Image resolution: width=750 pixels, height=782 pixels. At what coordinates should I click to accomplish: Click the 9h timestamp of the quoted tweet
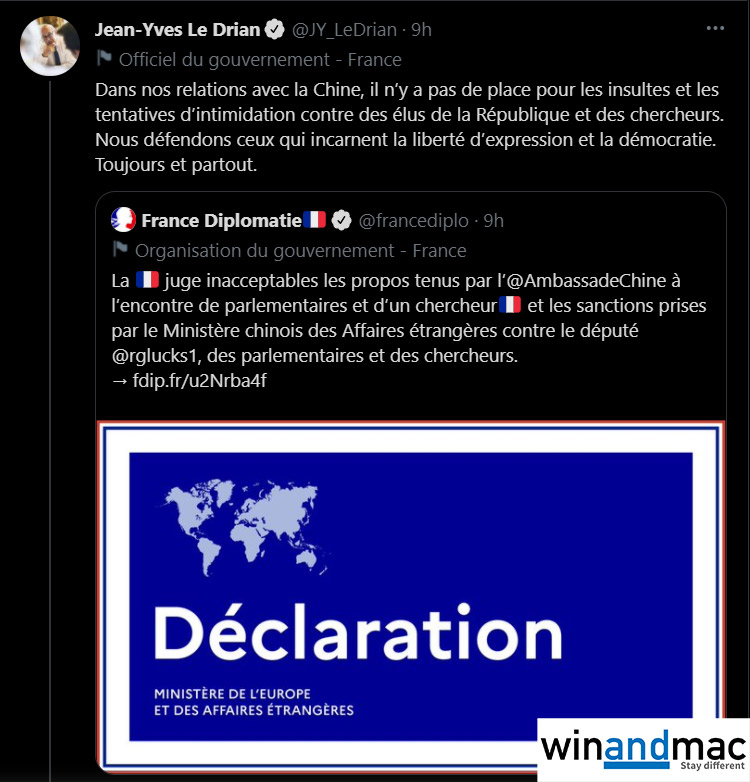[494, 221]
